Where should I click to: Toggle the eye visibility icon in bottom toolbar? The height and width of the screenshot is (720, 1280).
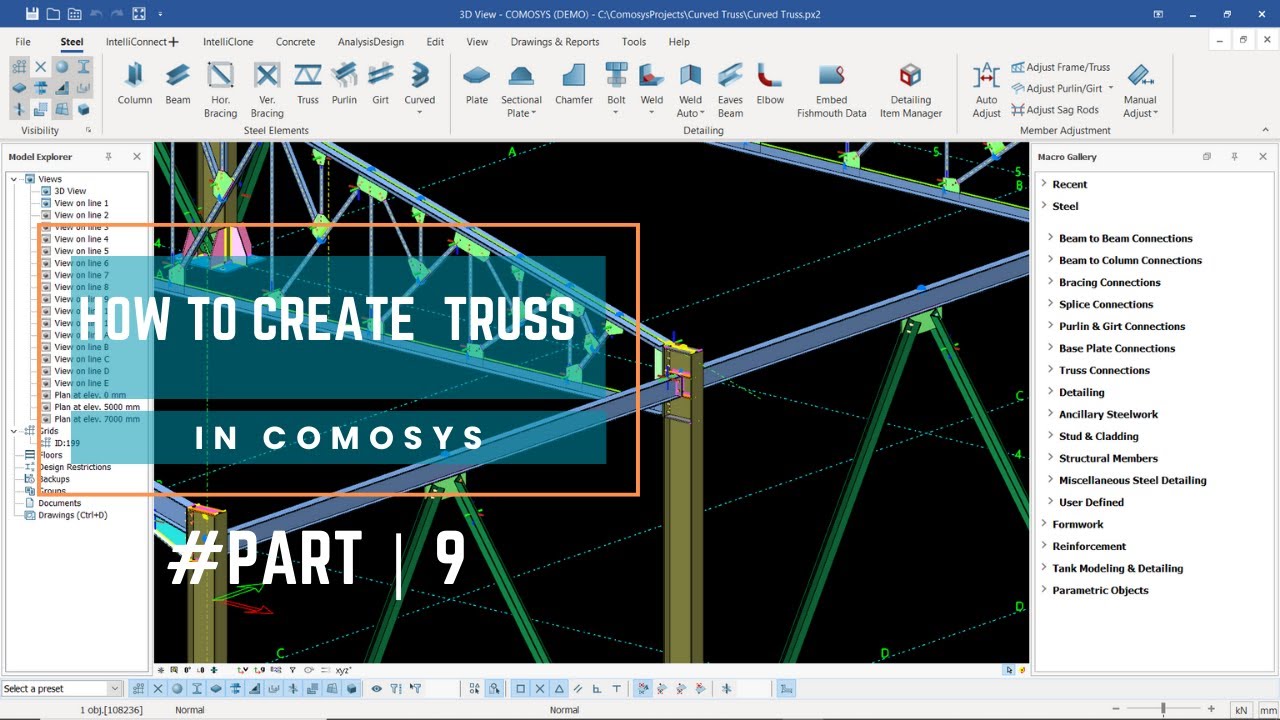pos(377,688)
